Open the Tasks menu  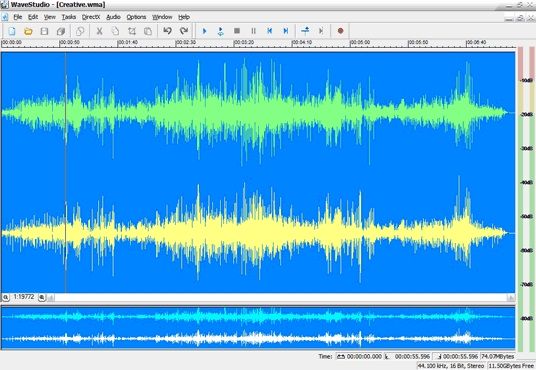(69, 17)
